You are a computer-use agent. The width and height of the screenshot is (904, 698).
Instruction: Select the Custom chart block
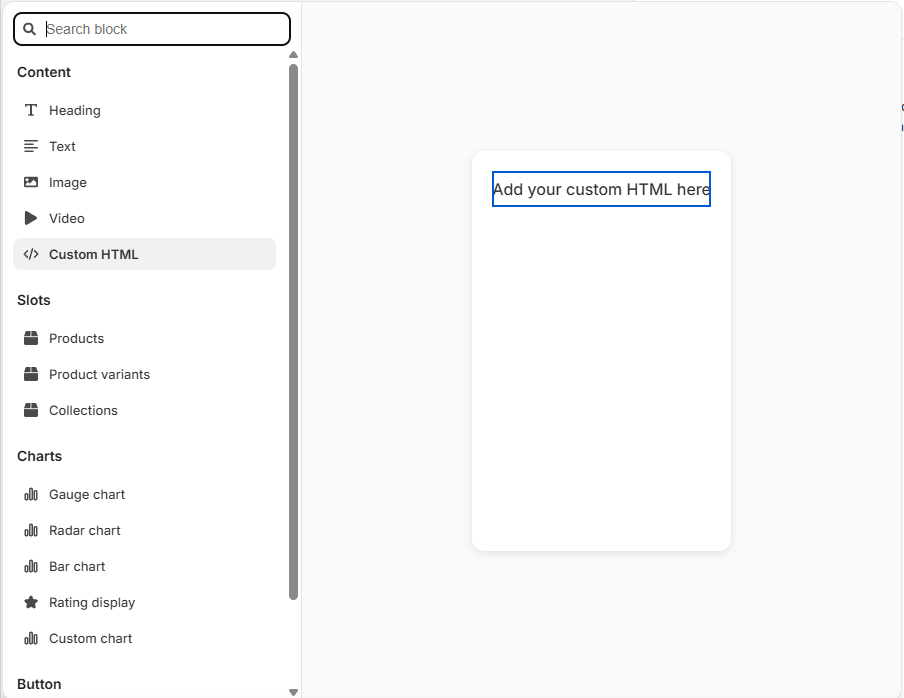click(x=88, y=638)
